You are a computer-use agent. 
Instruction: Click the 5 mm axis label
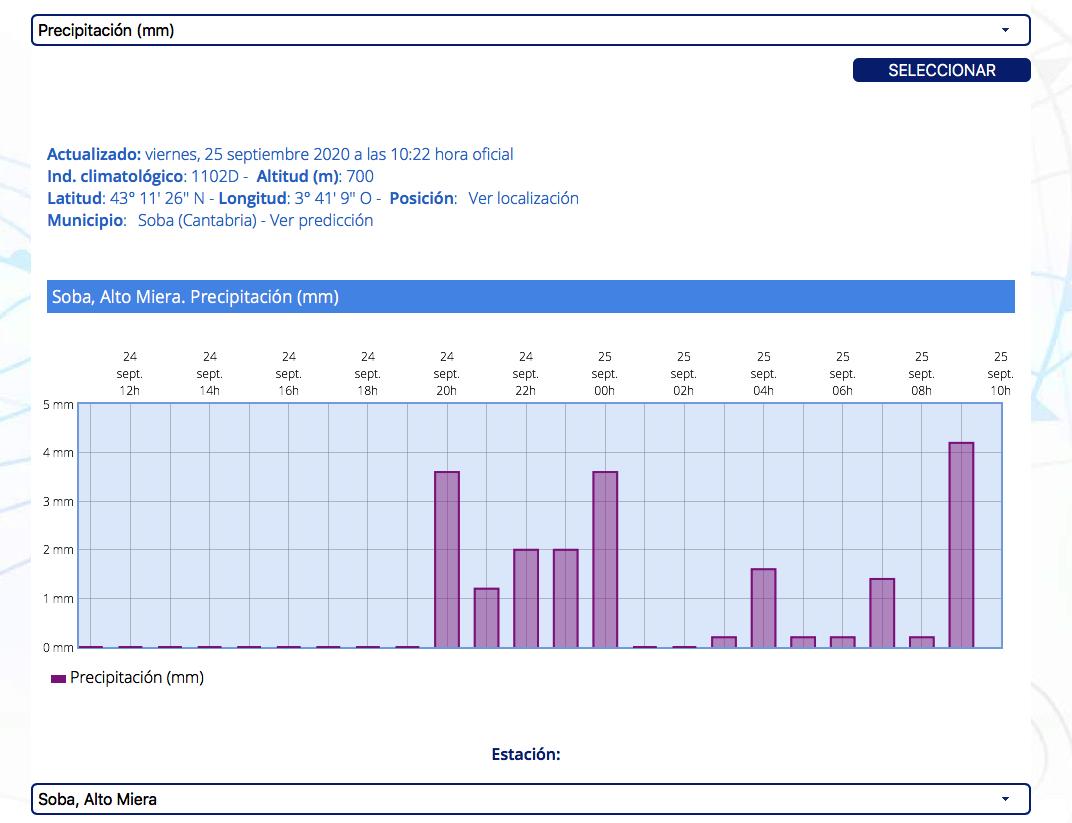58,405
